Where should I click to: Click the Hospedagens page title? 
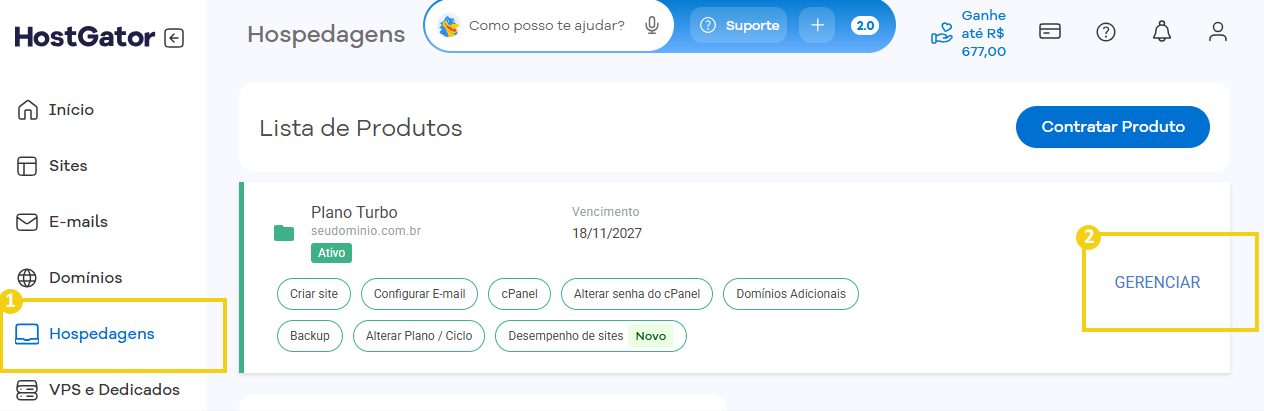click(x=326, y=34)
